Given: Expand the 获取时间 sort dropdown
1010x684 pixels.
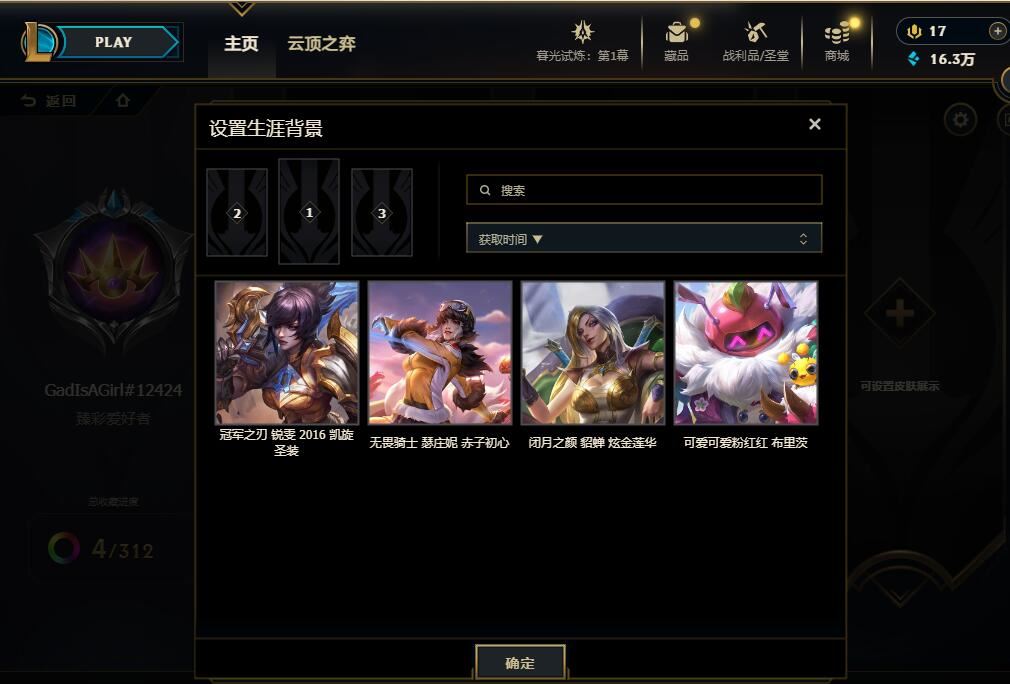Looking at the screenshot, I should (644, 238).
